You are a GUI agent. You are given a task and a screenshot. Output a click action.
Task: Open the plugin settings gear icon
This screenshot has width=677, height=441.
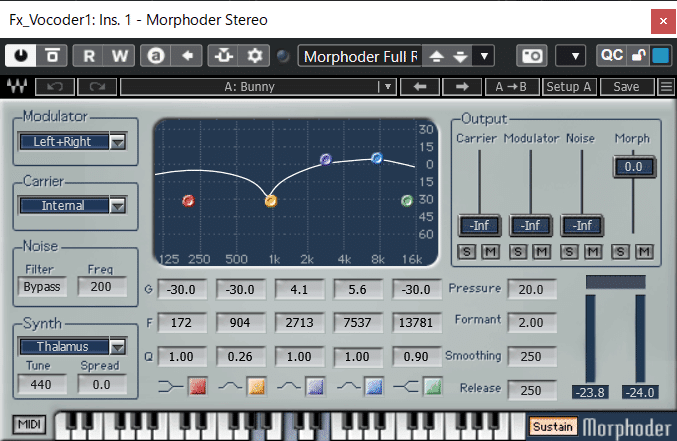click(255, 56)
